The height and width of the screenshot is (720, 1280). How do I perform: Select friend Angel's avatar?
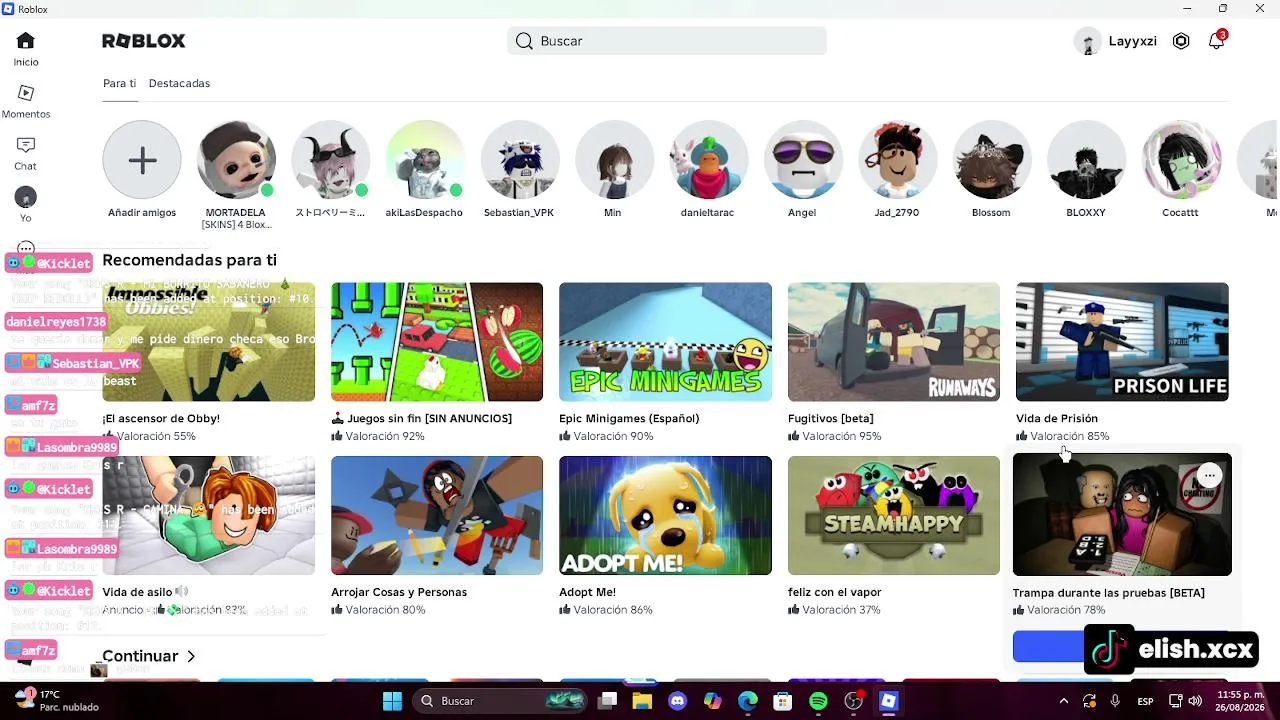(x=802, y=160)
